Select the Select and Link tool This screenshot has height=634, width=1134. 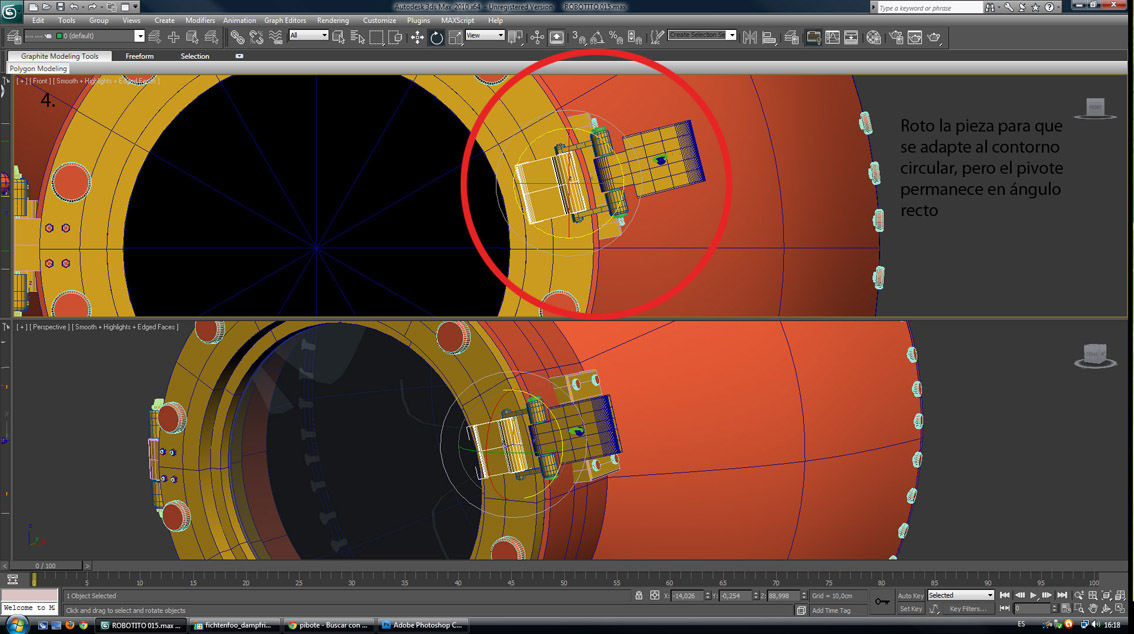(x=237, y=37)
